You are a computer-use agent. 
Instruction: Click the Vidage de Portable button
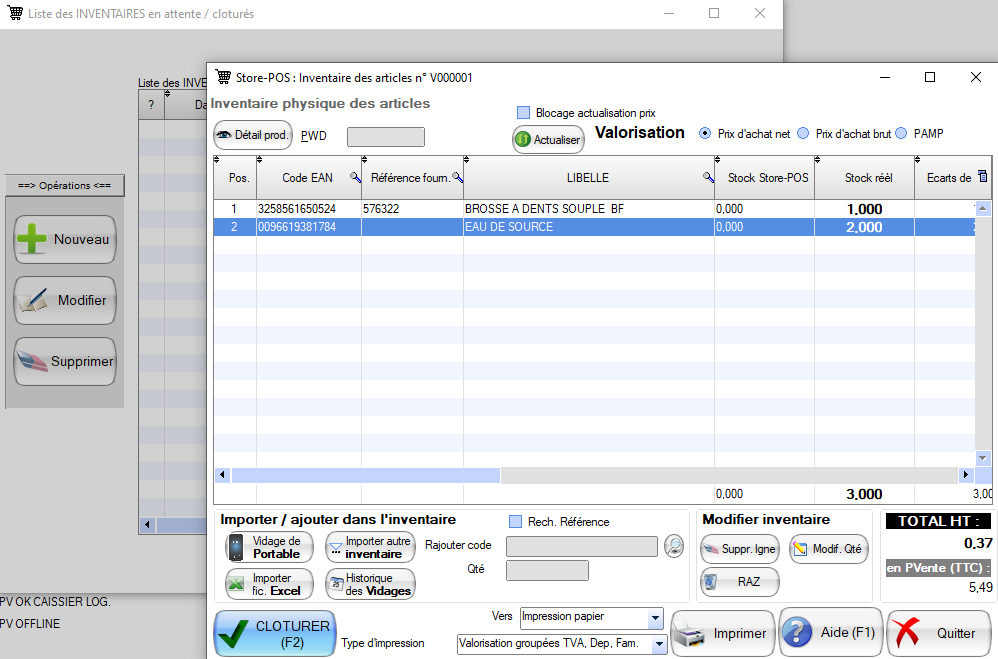(x=269, y=547)
